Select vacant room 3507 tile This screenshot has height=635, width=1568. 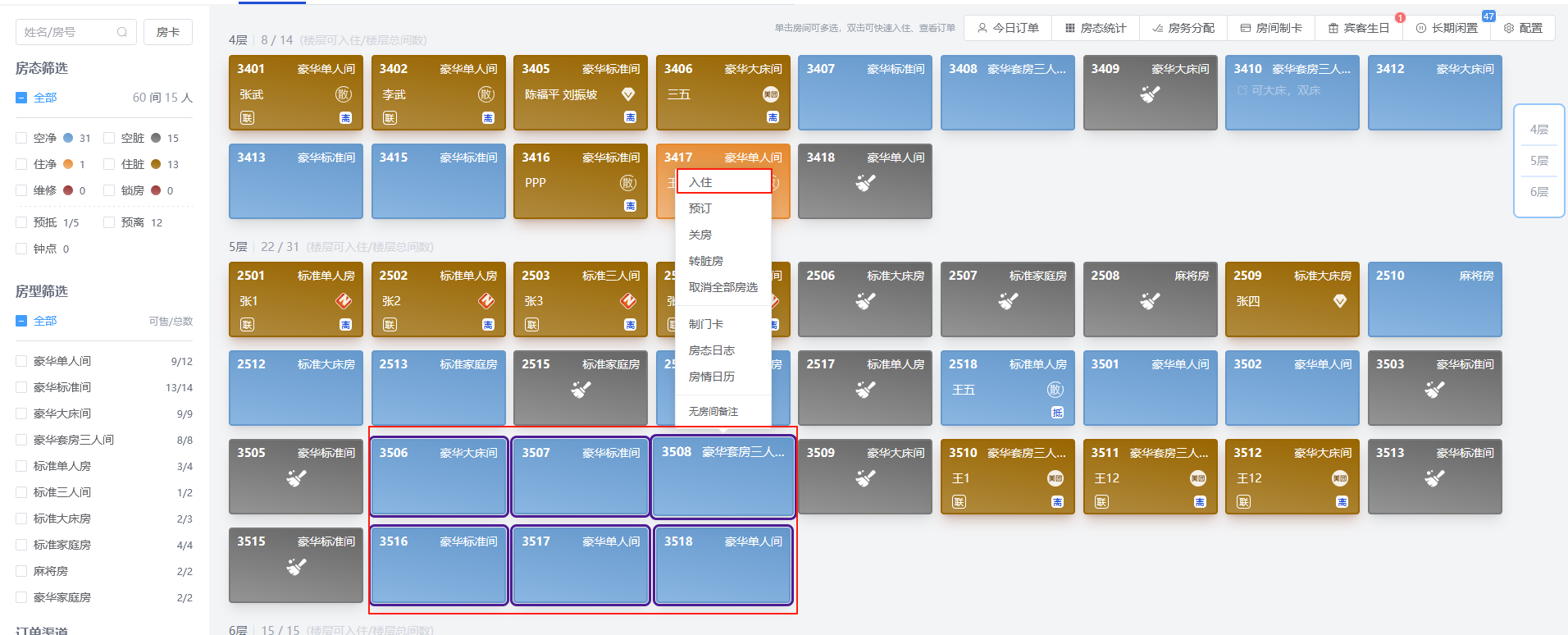point(581,476)
